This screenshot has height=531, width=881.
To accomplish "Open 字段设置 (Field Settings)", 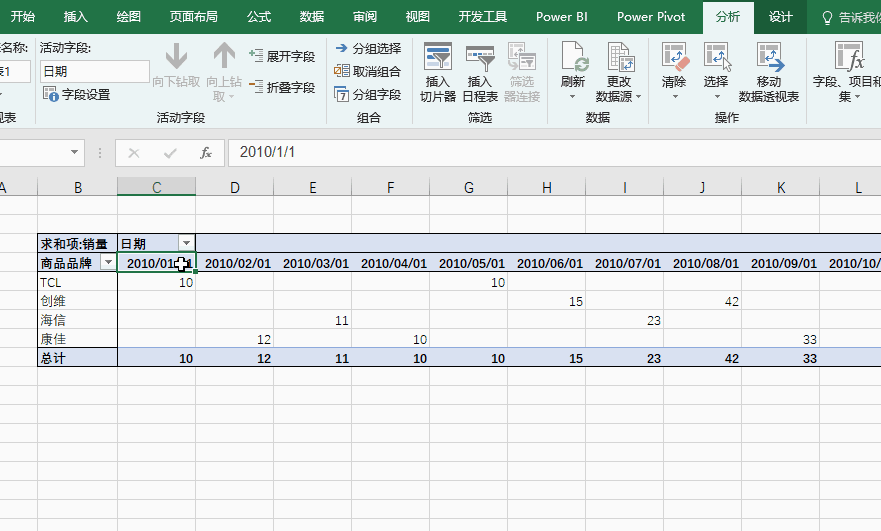I will [77, 94].
